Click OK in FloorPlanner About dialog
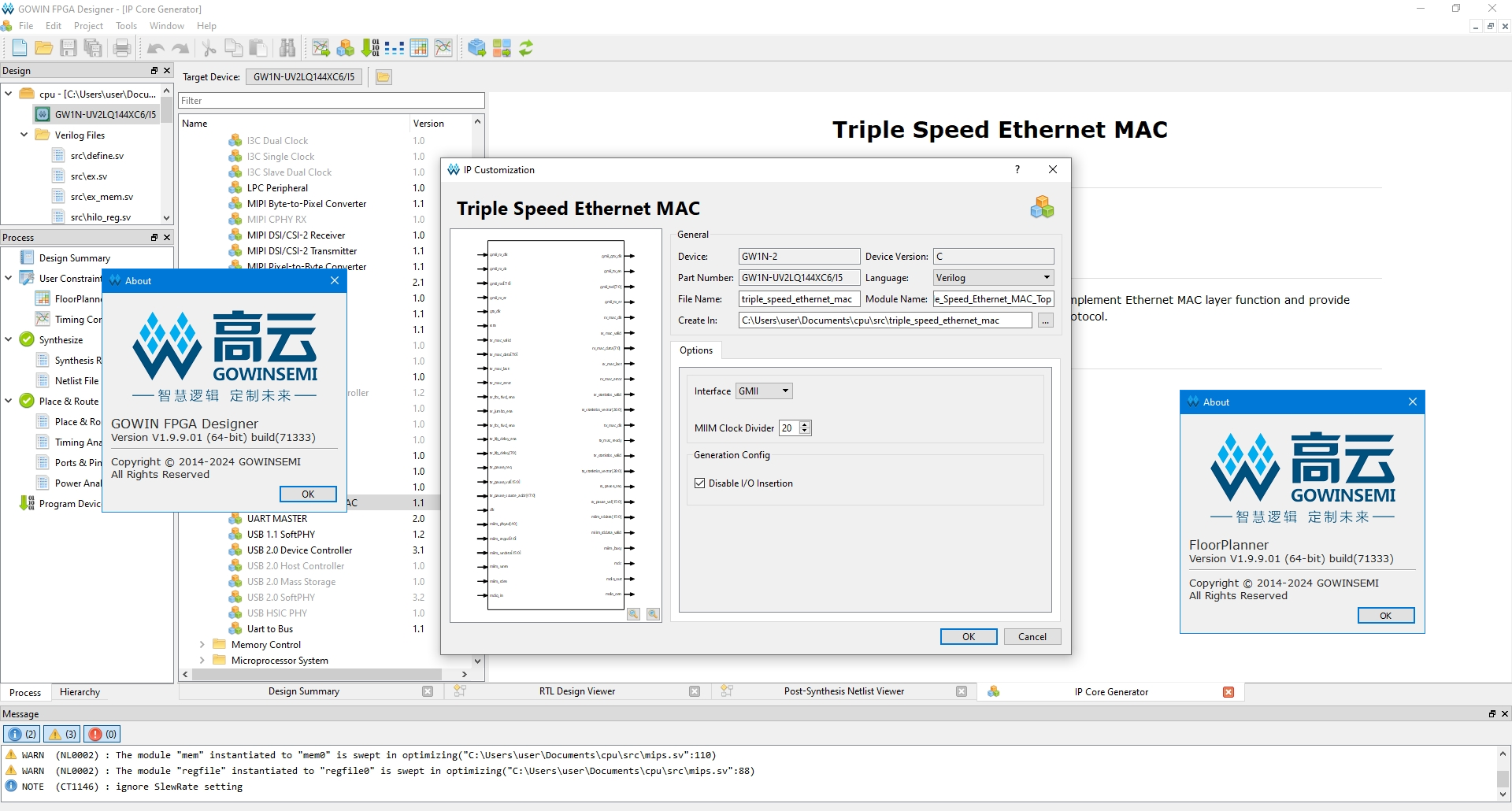 coord(1386,616)
